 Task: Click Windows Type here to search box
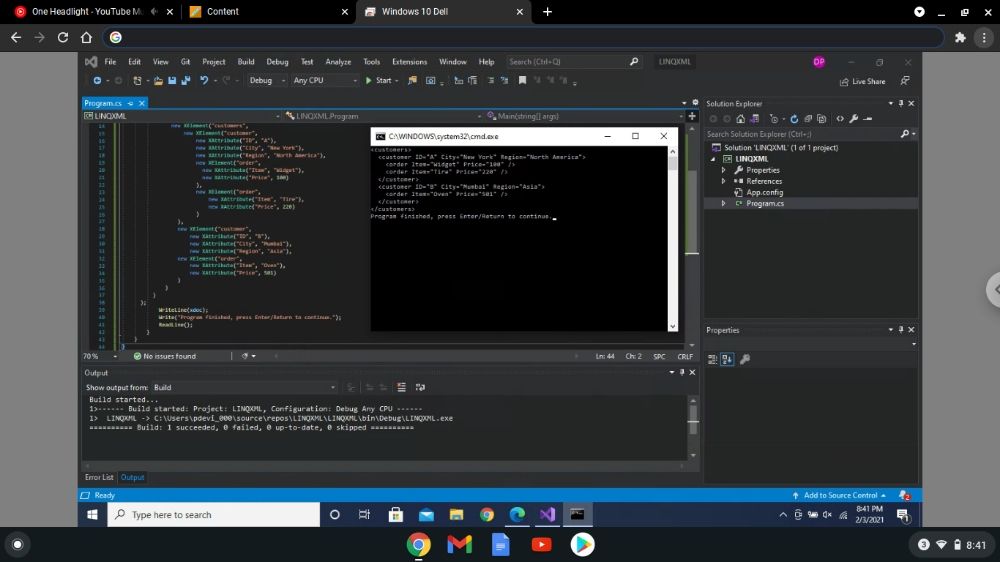214,514
